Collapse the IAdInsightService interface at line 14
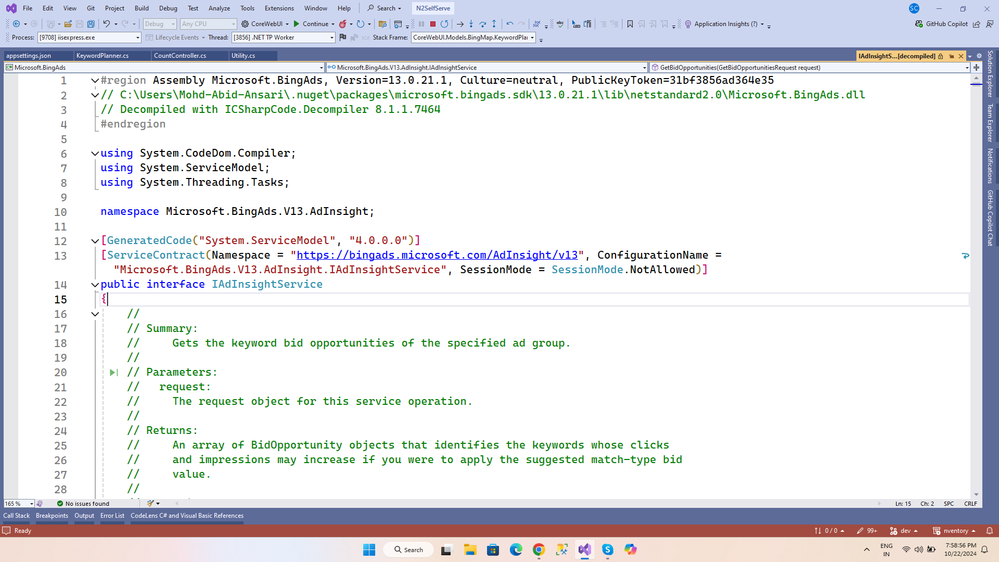Viewport: 999px width, 562px height. [x=94, y=285]
